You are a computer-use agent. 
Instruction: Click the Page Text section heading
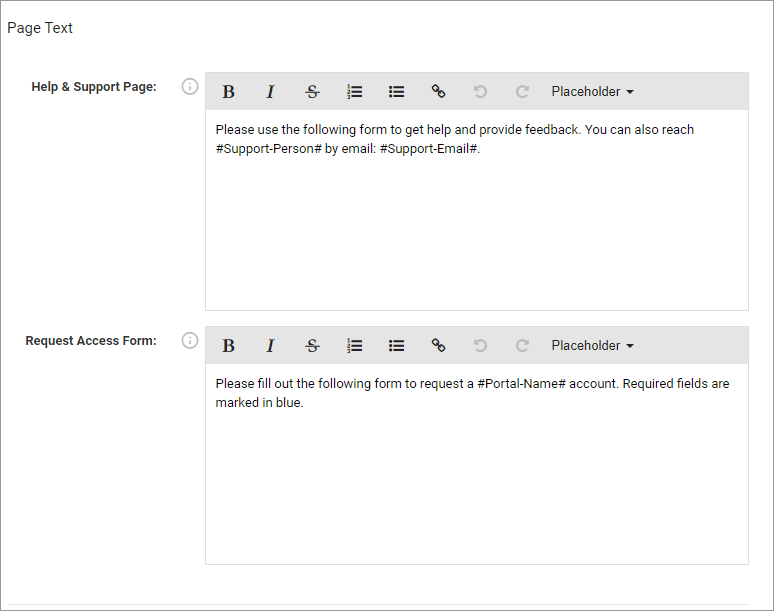[40, 28]
